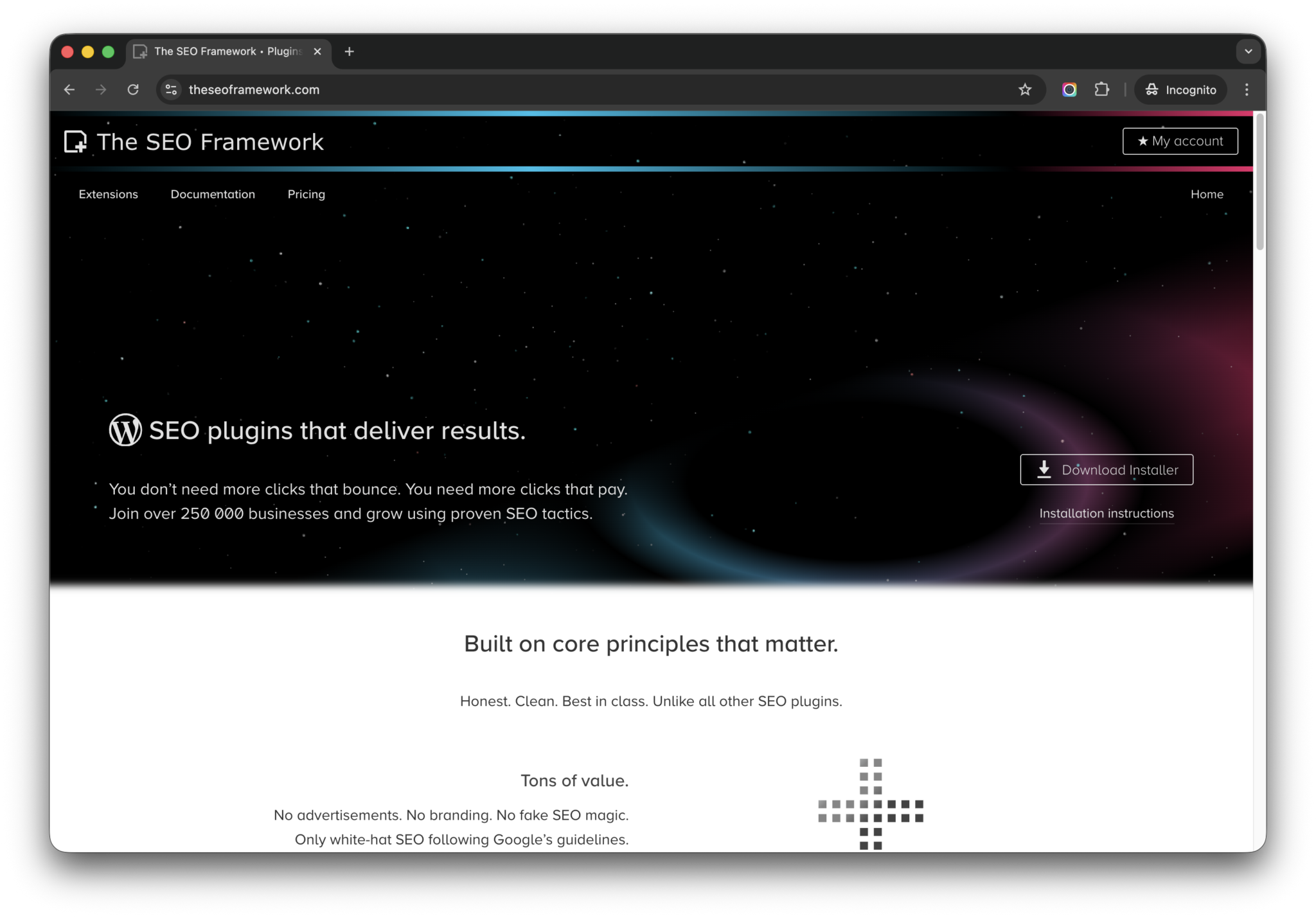Open site information via the tune icon
The image size is (1316, 918).
coord(170,89)
